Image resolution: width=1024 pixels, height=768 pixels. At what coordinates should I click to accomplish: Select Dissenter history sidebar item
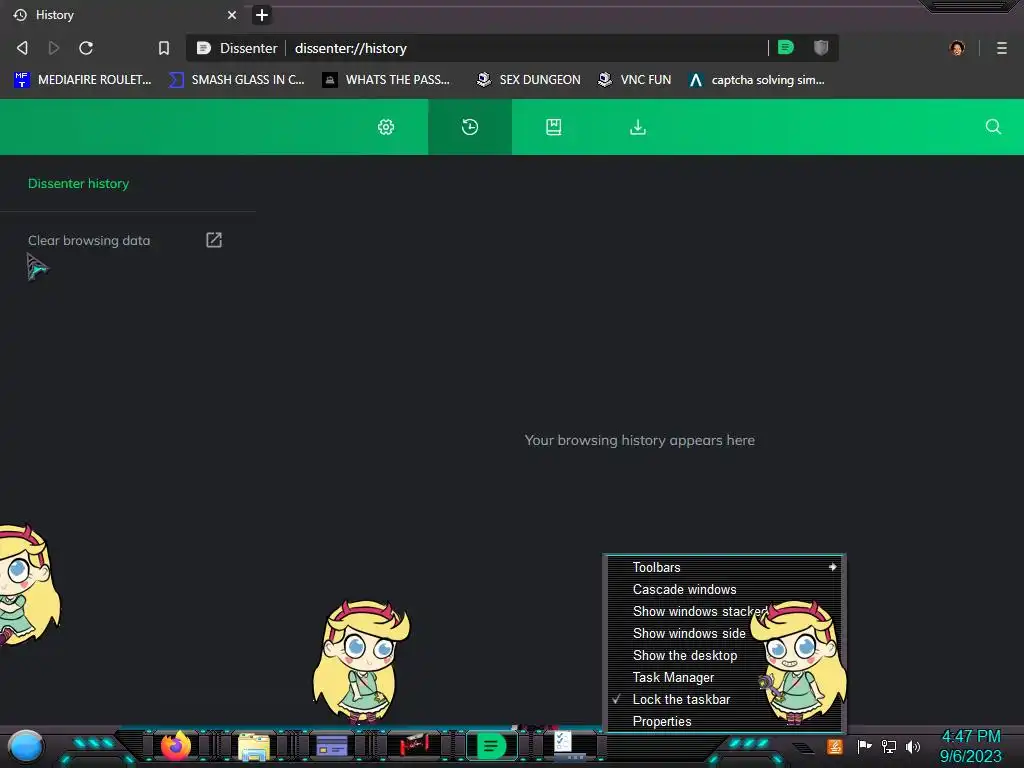pyautogui.click(x=78, y=184)
